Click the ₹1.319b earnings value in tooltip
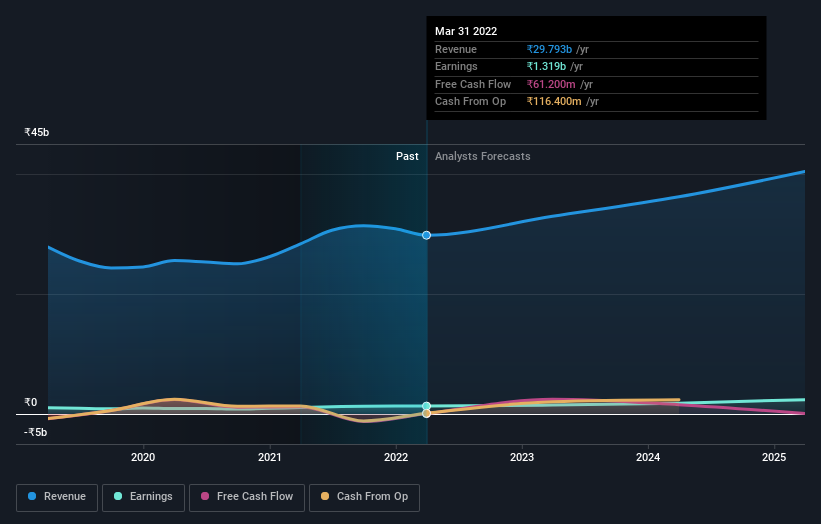 click(546, 66)
